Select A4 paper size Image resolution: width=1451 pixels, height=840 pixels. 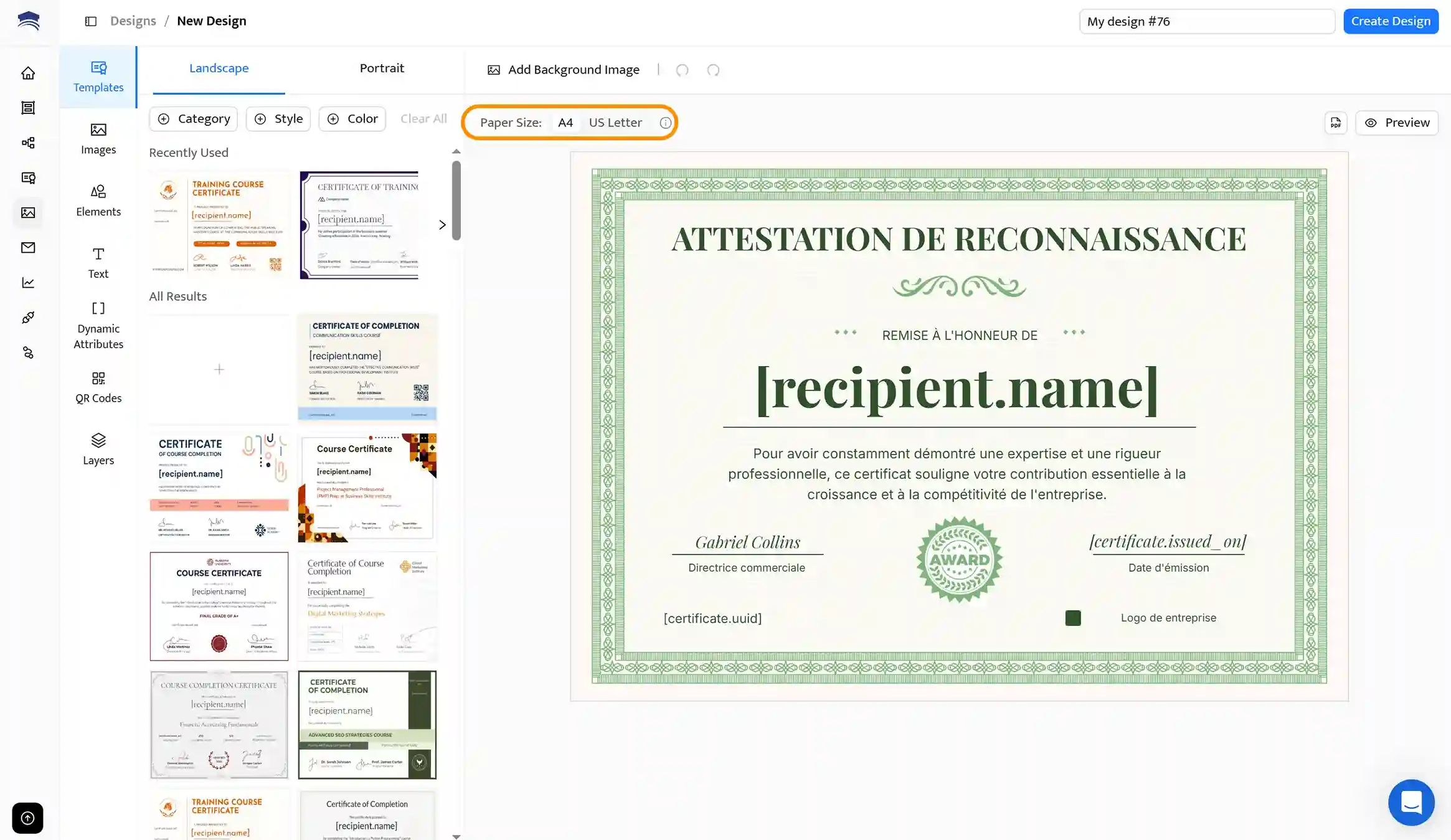point(565,123)
